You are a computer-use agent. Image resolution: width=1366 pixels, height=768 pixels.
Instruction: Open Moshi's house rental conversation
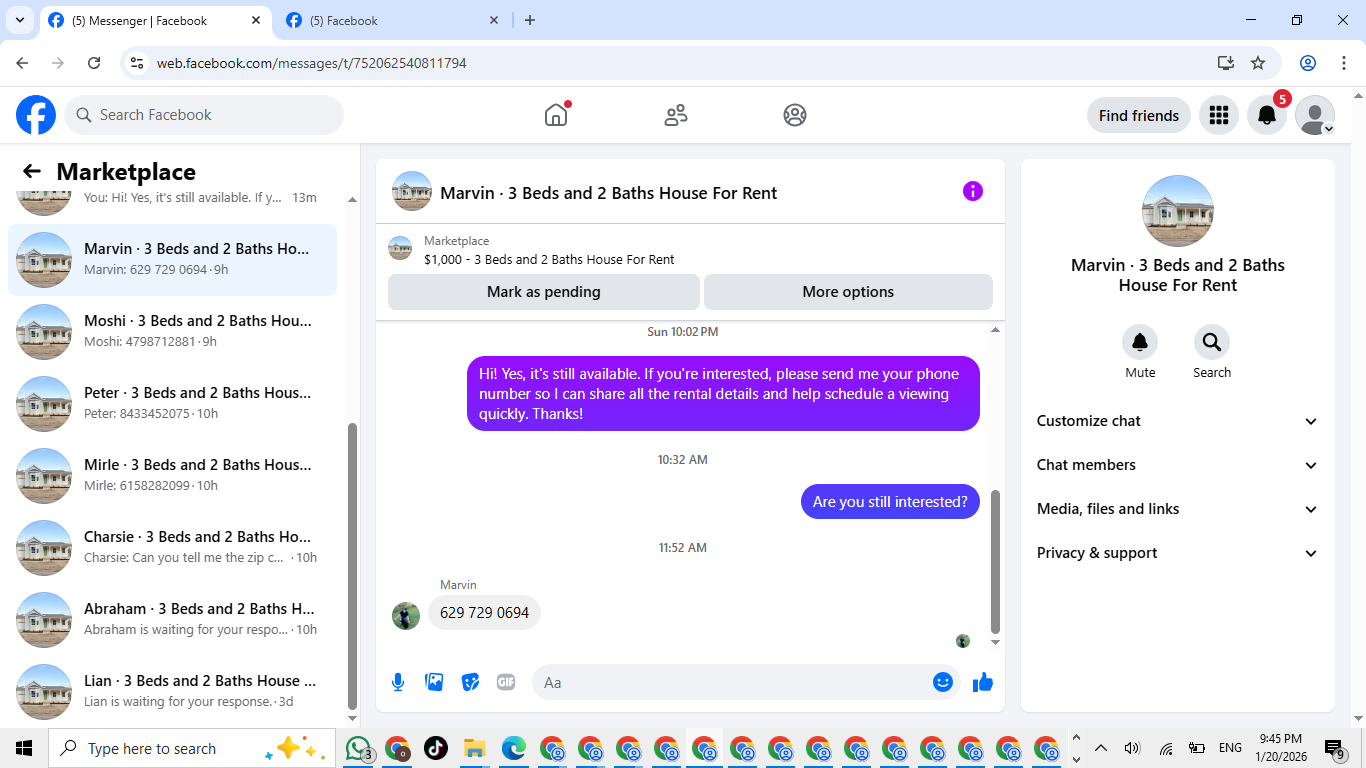[x=172, y=332]
